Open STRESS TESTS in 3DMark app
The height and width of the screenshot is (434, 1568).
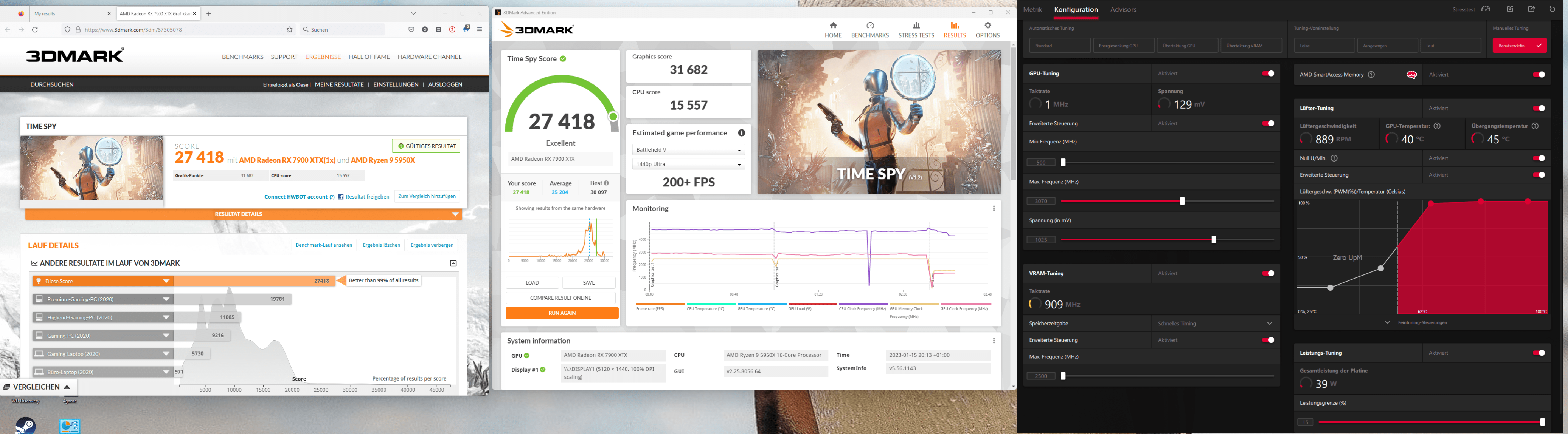tap(916, 30)
